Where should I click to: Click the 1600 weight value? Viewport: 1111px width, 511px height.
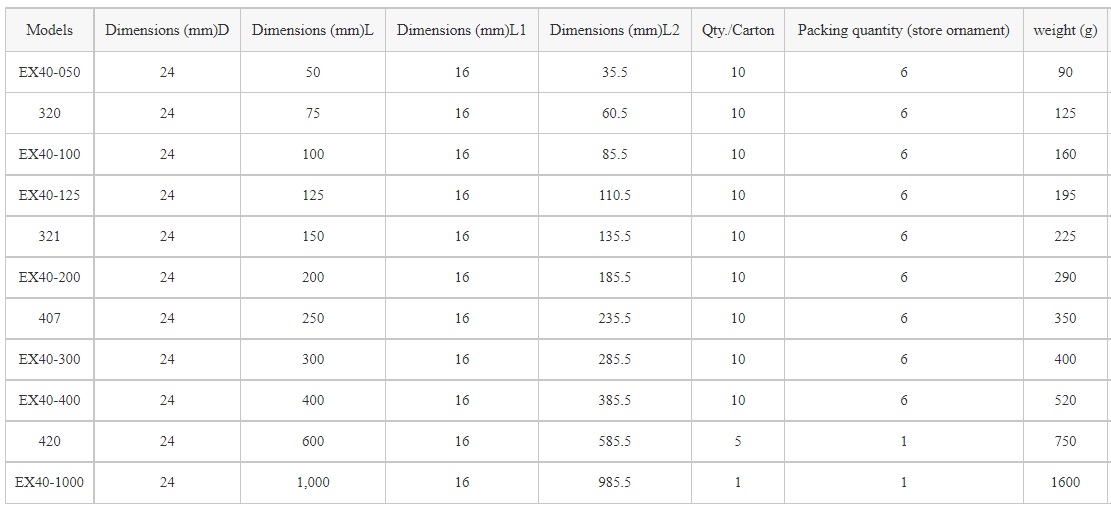(1065, 482)
